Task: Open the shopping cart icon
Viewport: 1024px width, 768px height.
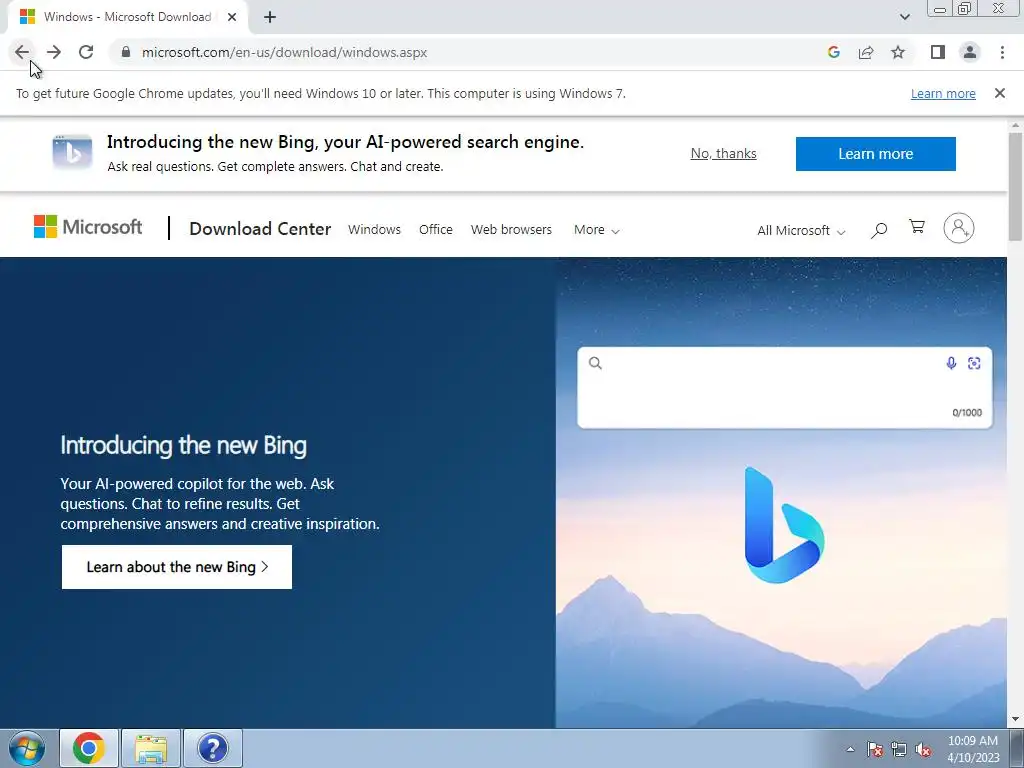Action: pos(917,227)
